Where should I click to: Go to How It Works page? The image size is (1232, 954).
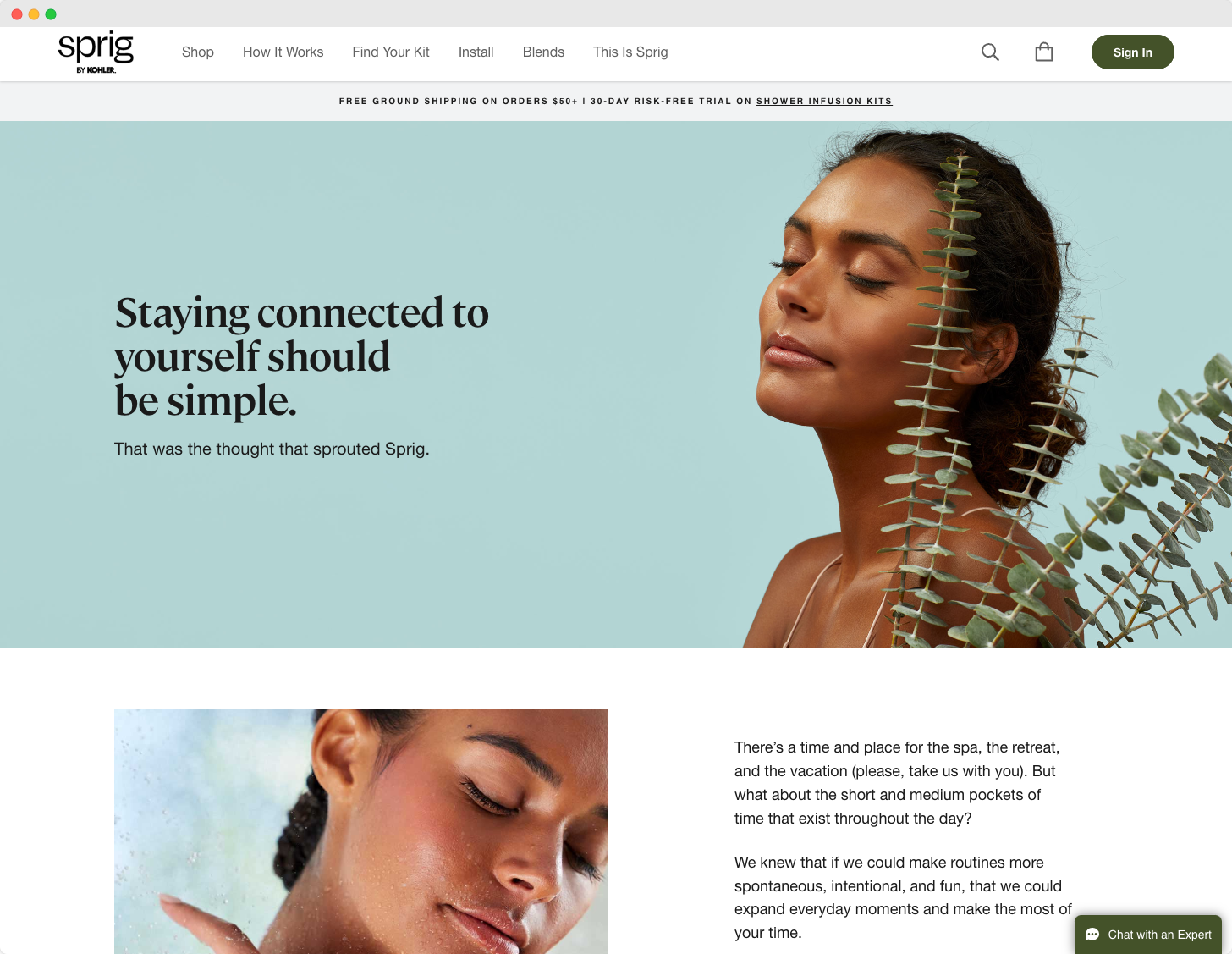tap(283, 52)
